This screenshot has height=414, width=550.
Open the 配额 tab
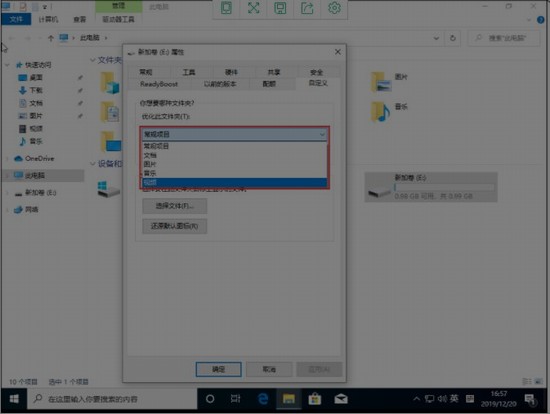[269, 84]
